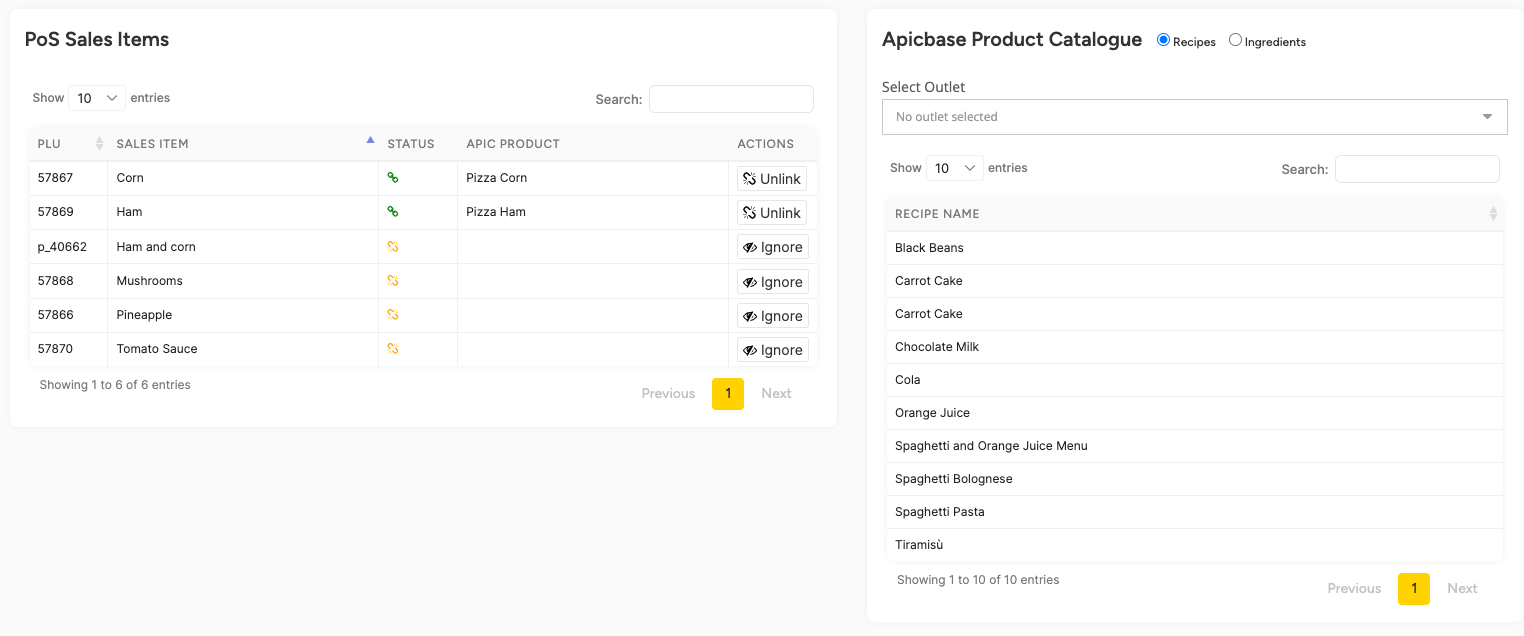The image size is (1524, 636).
Task: Open the Select Outlet dropdown
Action: (x=1194, y=117)
